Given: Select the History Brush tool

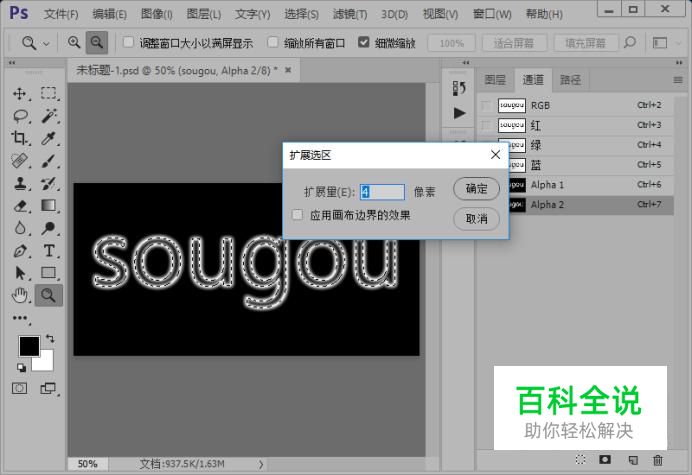Looking at the screenshot, I should tap(49, 183).
